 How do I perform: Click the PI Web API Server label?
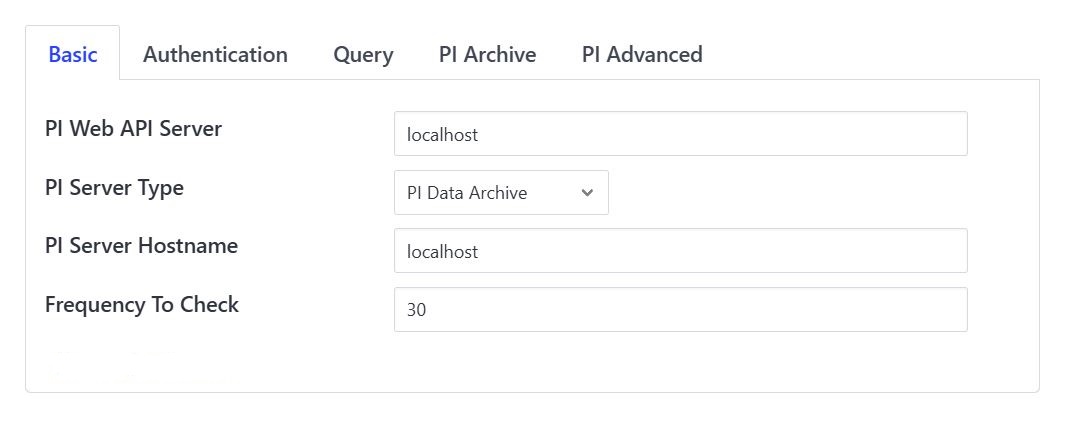point(133,129)
